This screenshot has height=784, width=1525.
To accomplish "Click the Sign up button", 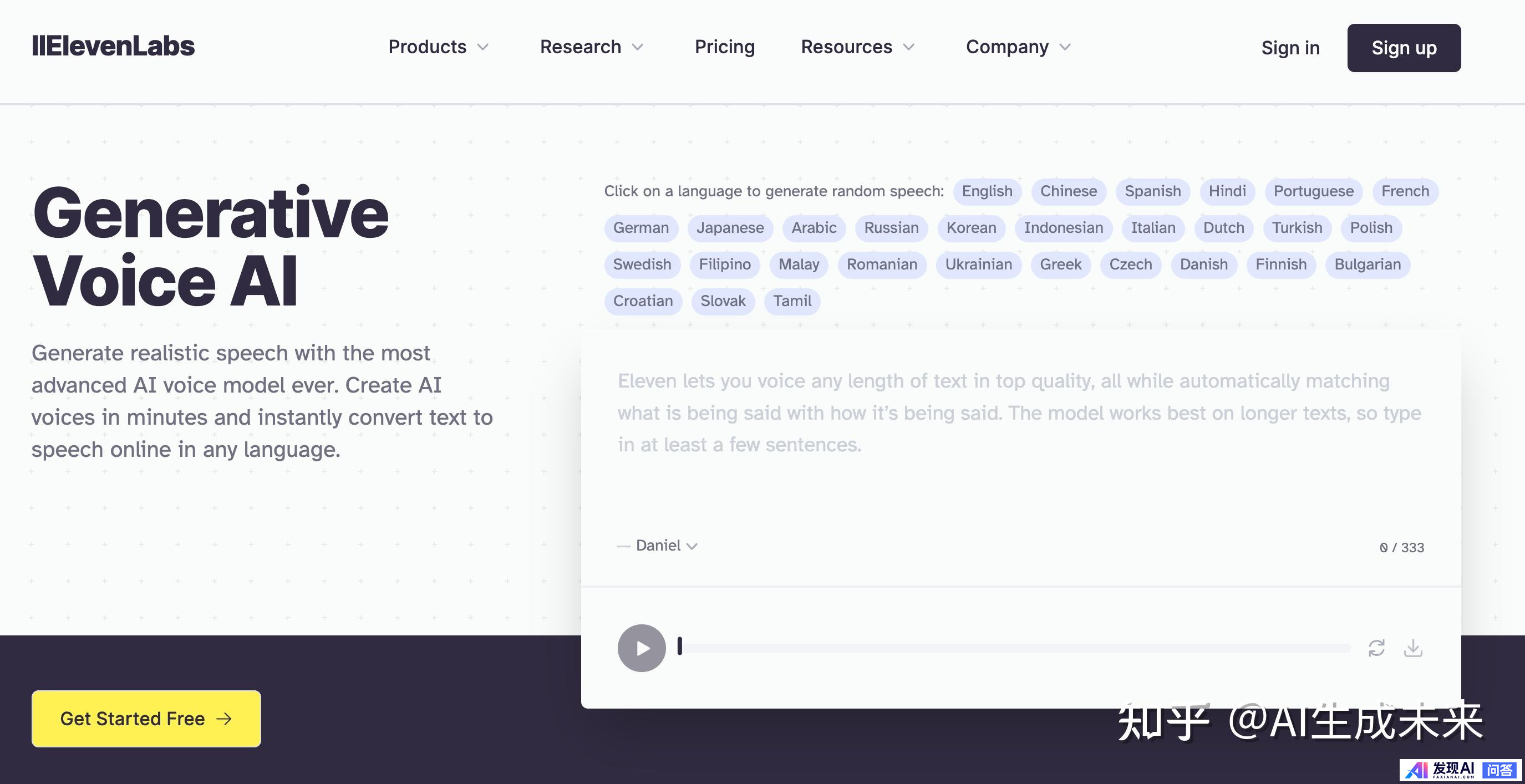I will (x=1404, y=48).
